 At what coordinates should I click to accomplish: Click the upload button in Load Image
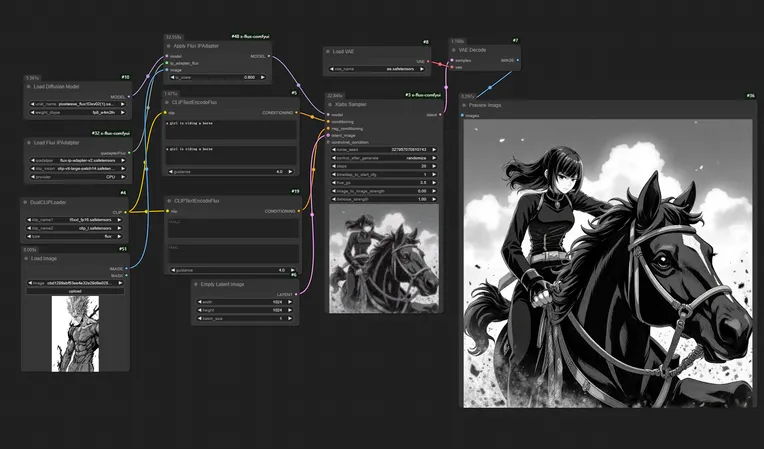pyautogui.click(x=77, y=291)
